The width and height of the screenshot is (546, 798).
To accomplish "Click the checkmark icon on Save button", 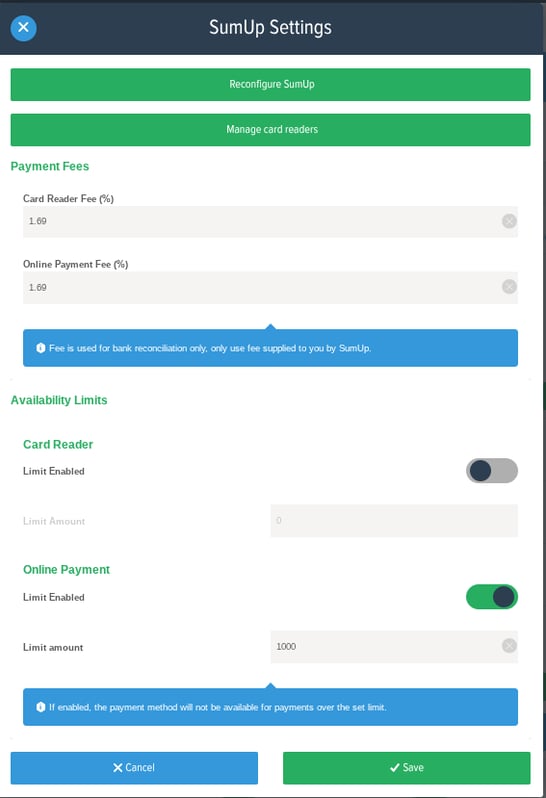I will click(394, 767).
